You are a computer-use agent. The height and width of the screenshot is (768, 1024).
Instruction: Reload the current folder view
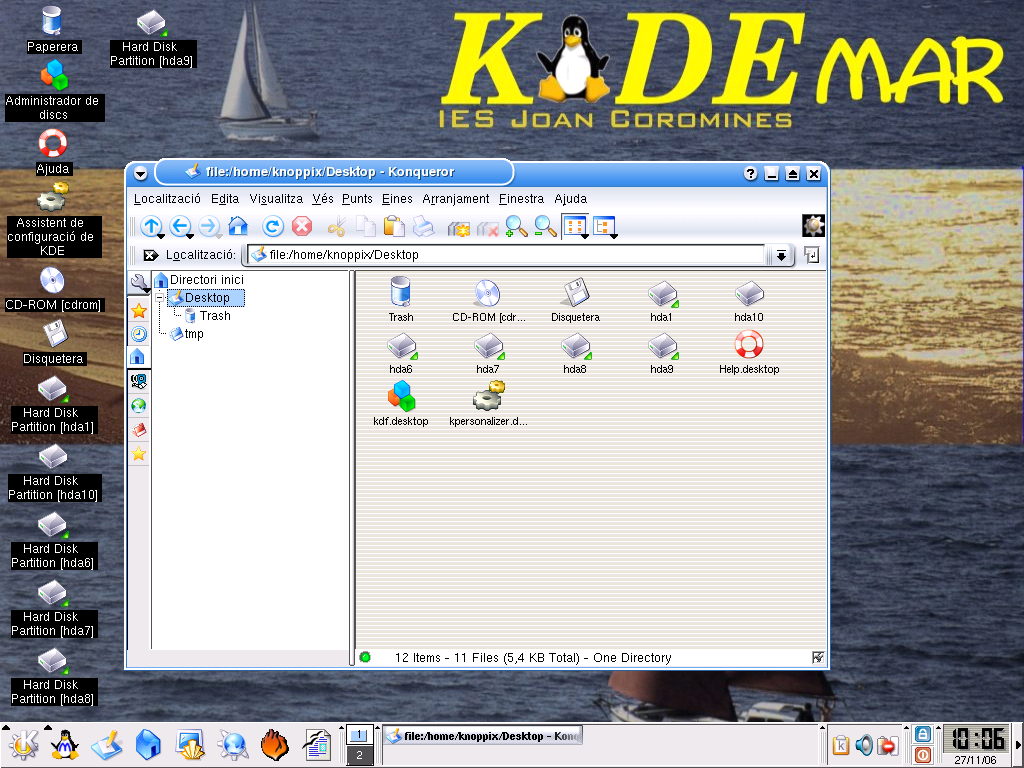point(273,226)
